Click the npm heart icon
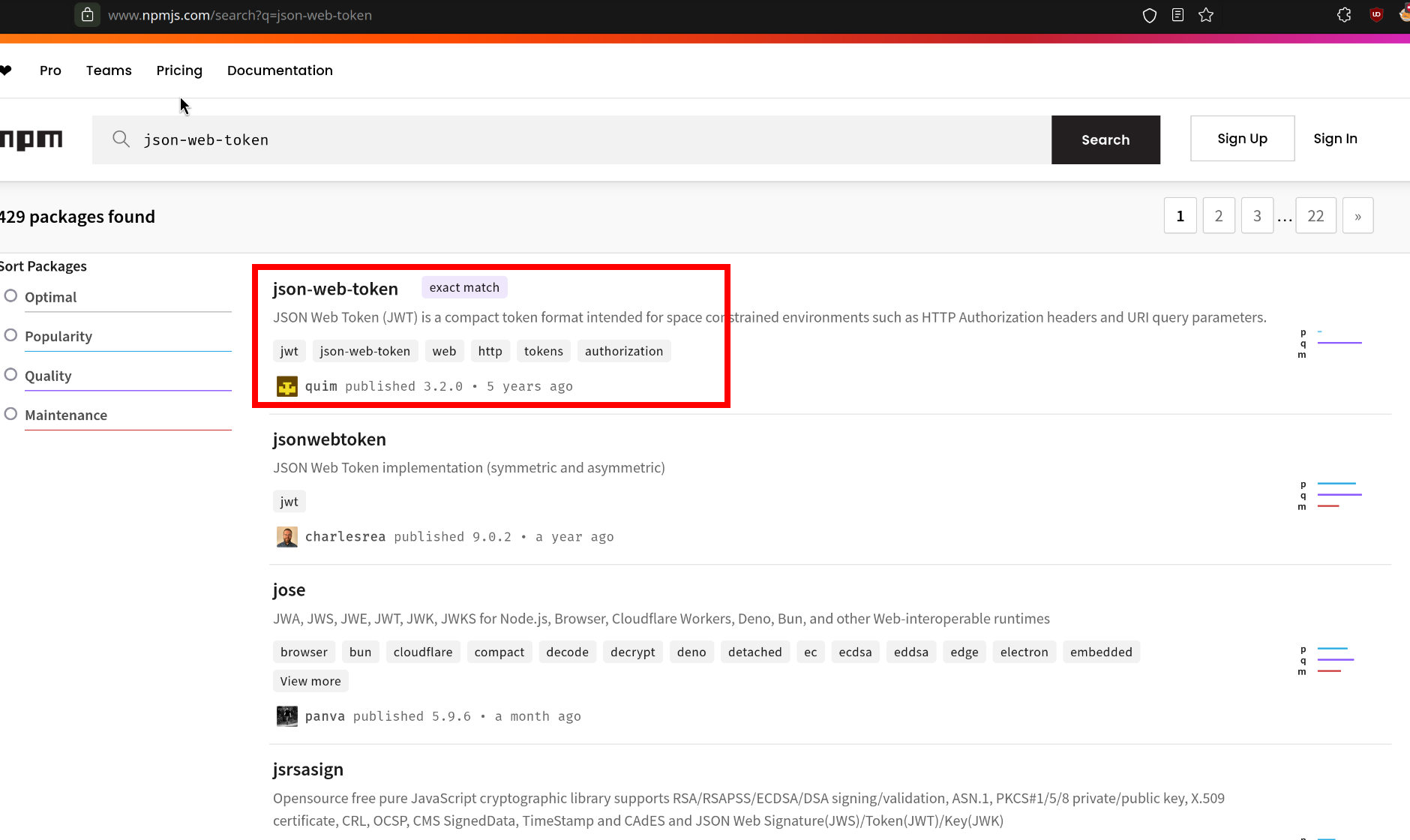This screenshot has width=1410, height=840. pos(6,70)
